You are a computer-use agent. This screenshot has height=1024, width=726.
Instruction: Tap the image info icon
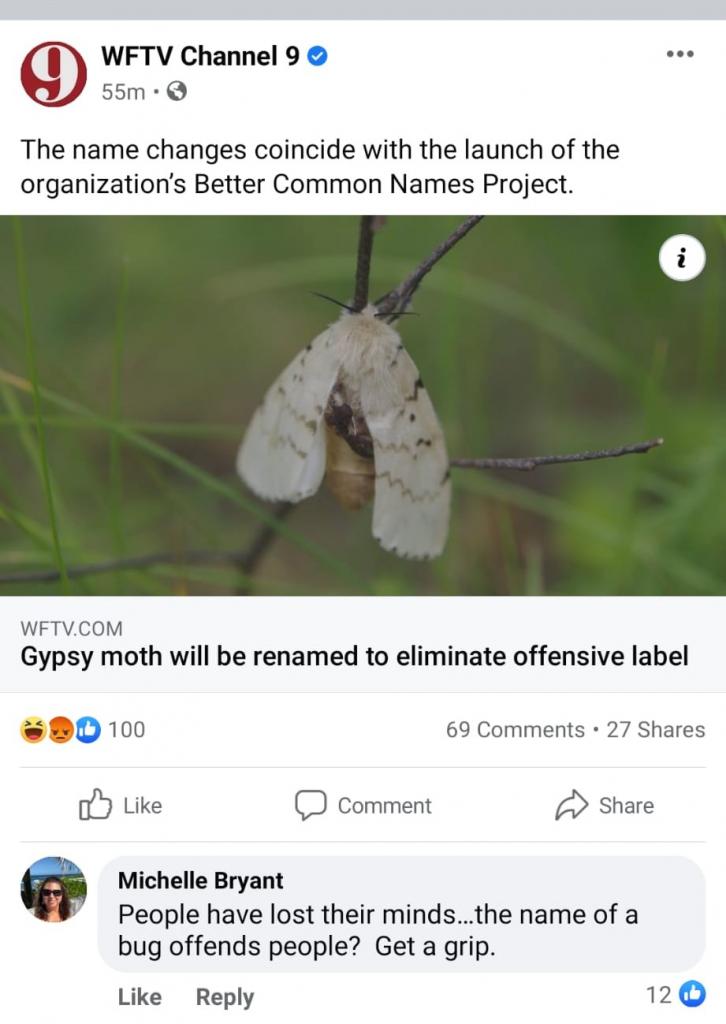tap(682, 260)
